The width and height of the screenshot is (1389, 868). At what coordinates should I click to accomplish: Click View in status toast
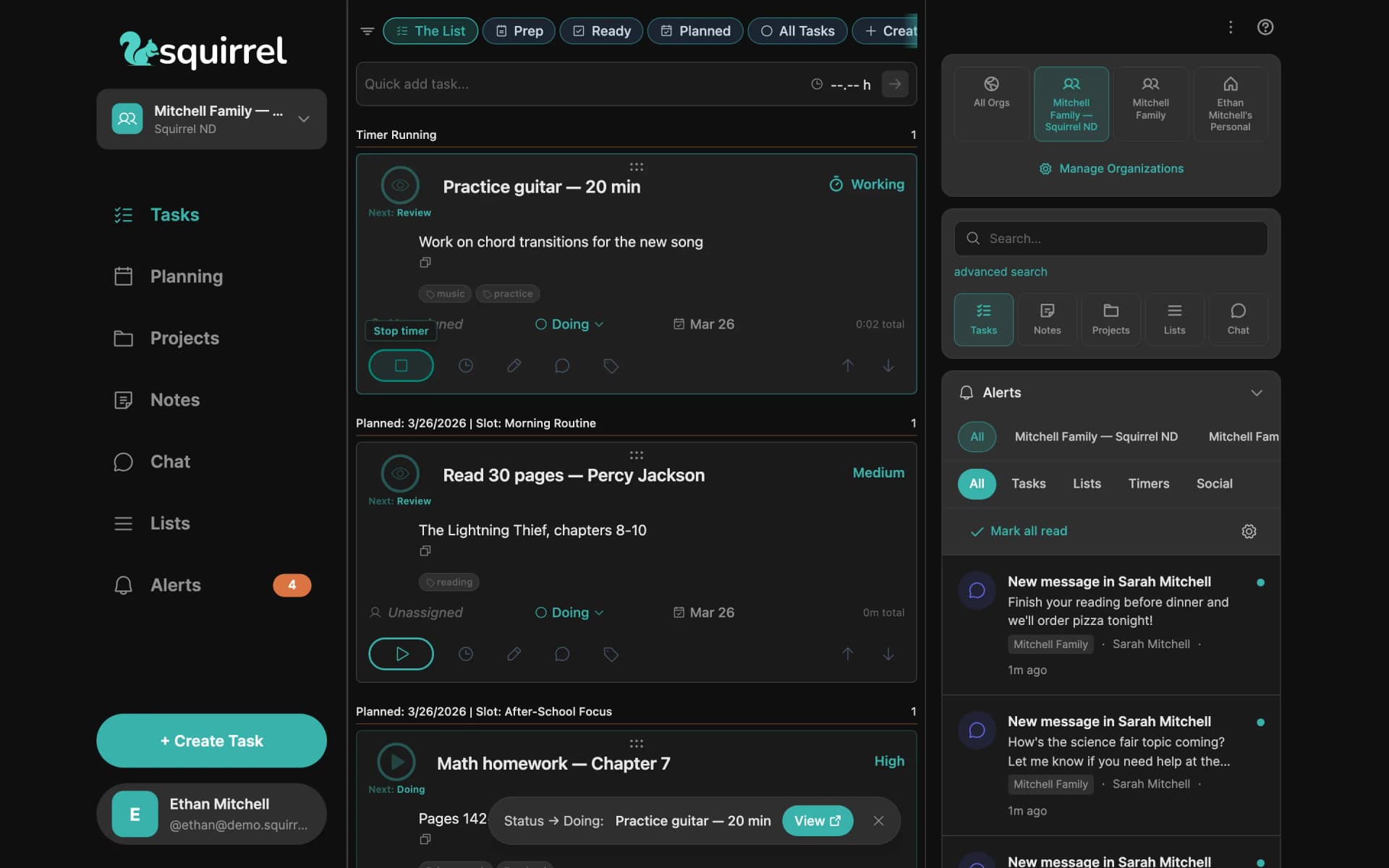(x=817, y=821)
